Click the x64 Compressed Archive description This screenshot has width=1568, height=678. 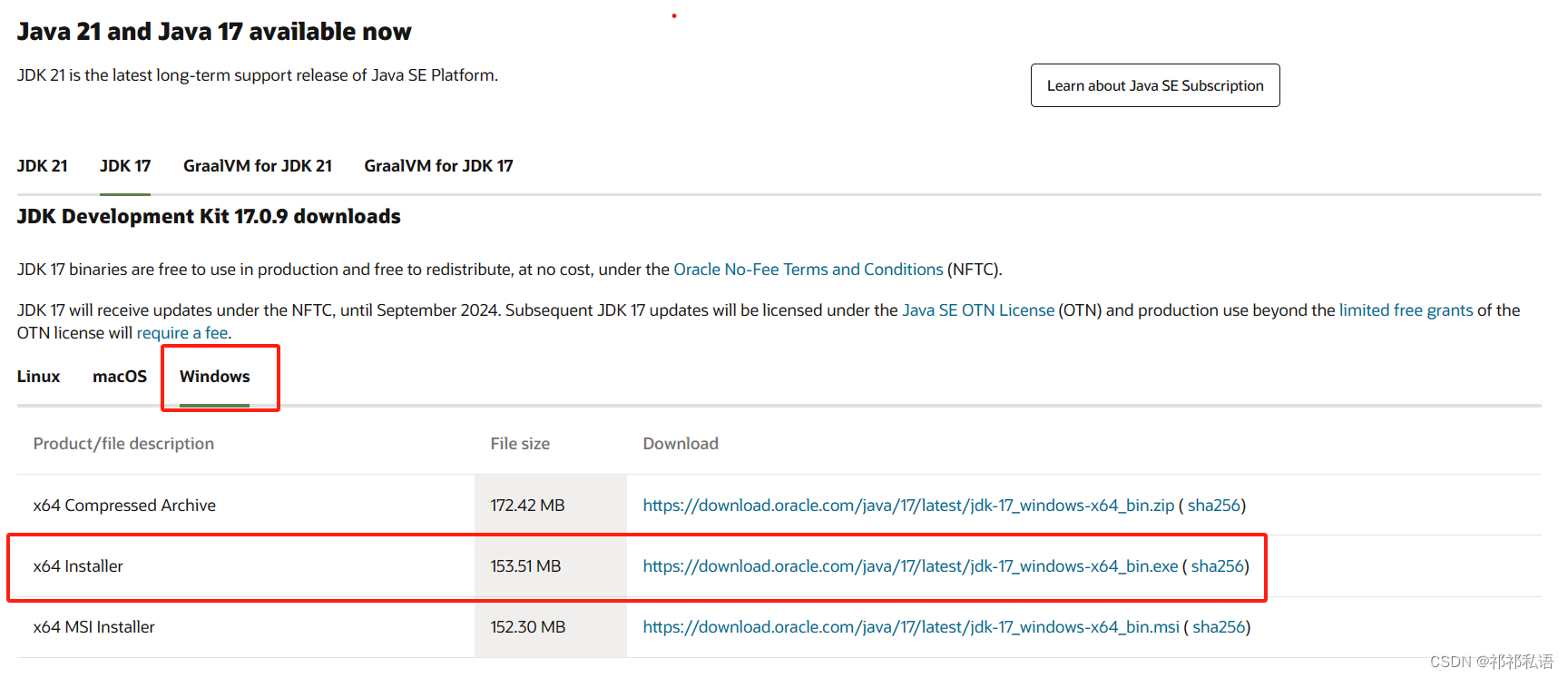click(125, 506)
